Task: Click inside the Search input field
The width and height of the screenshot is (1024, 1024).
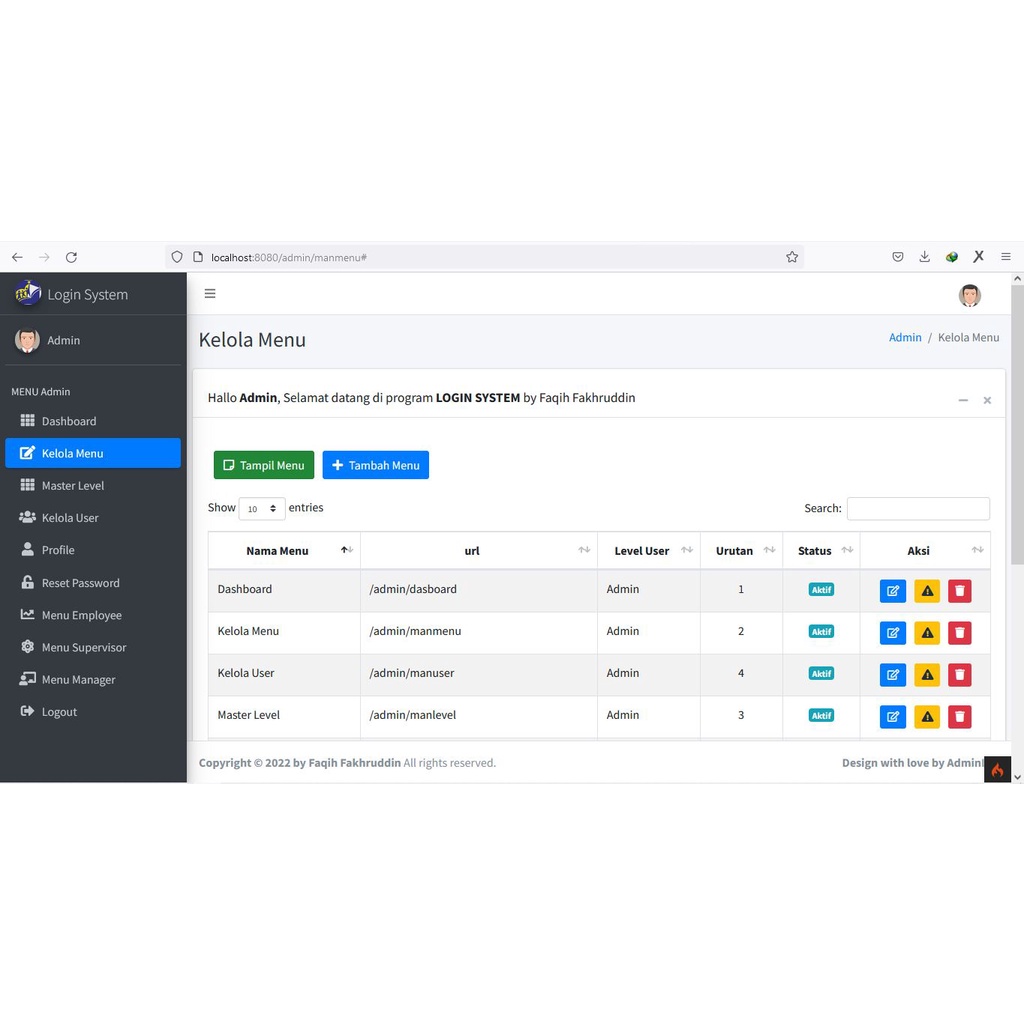Action: click(917, 508)
